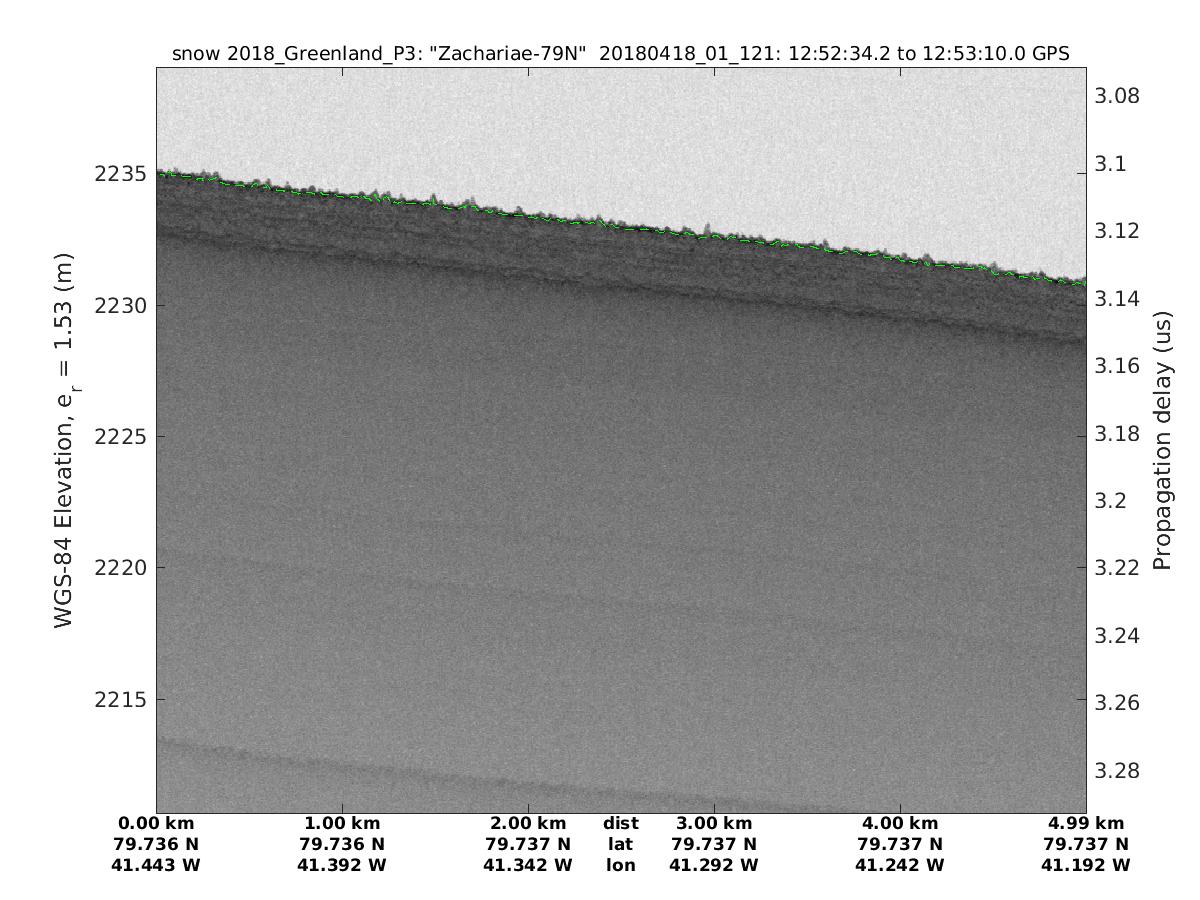
Task: Click the '79.736 N' label under 0.00 km
Action: coord(157,845)
